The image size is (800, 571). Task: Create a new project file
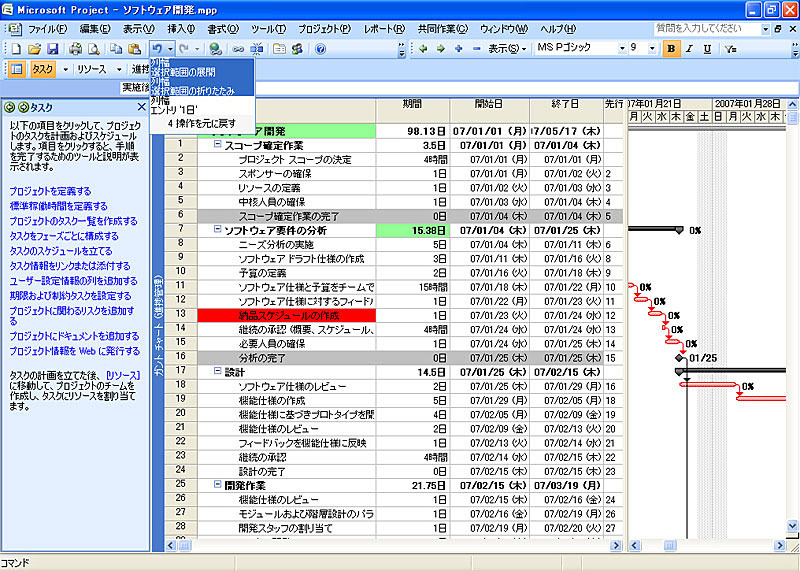coord(17,49)
